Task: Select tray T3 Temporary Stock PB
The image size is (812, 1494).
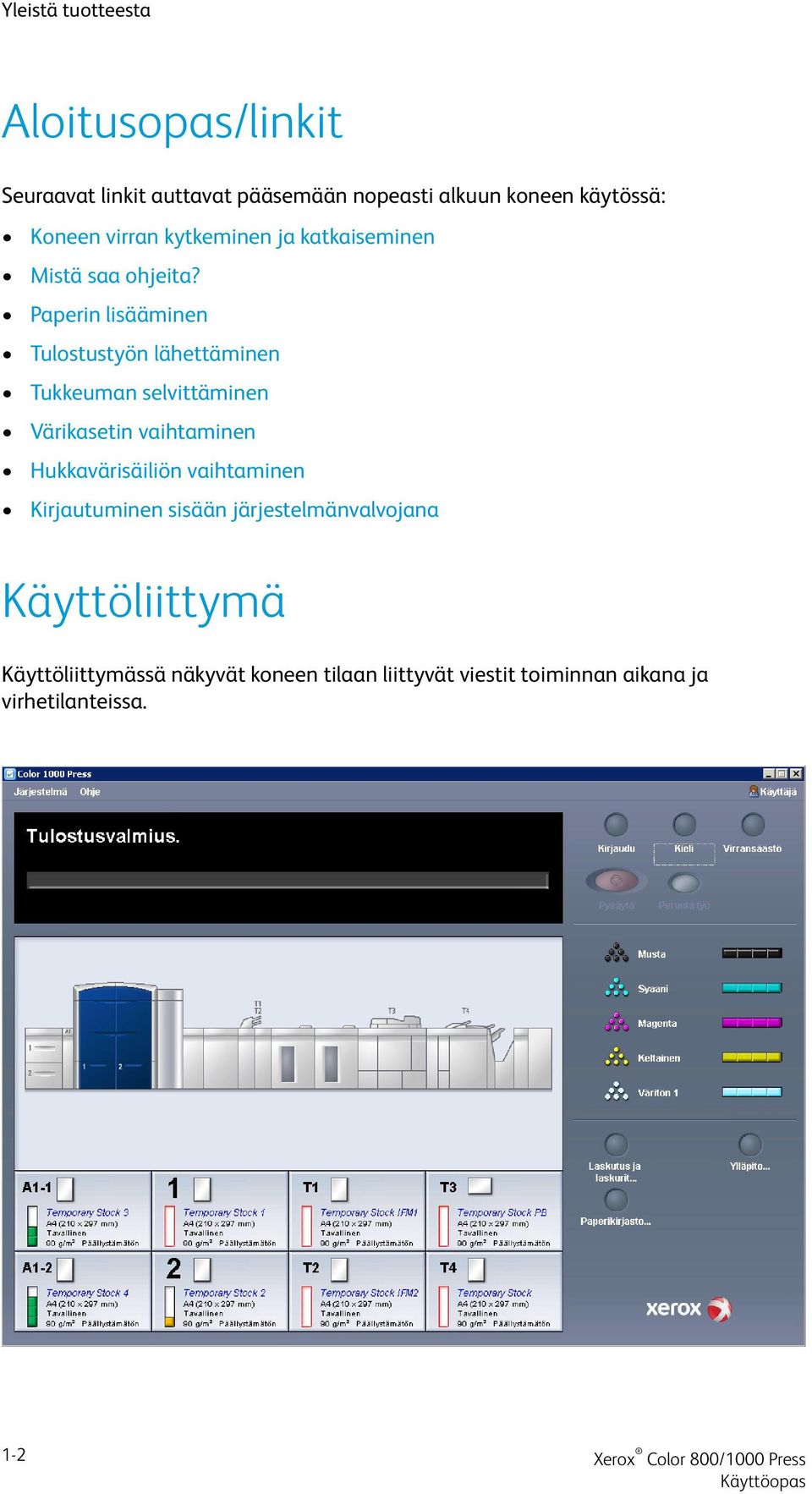Action: [494, 1211]
